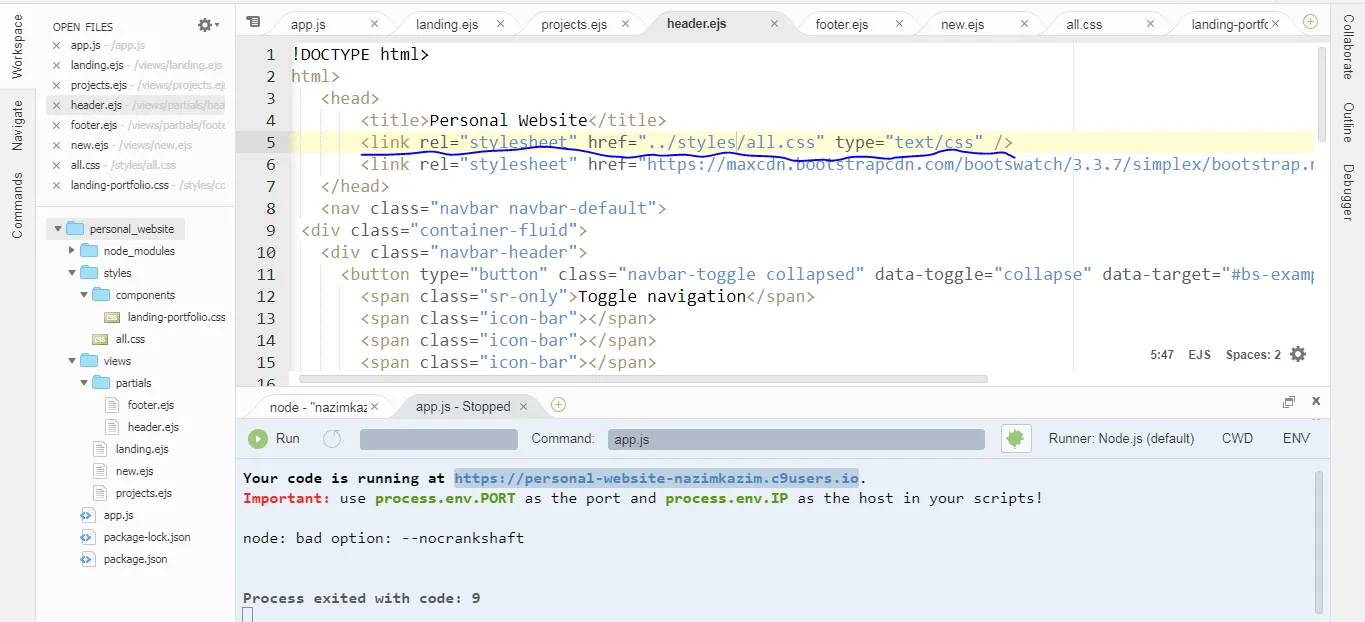The width and height of the screenshot is (1365, 622).
Task: Open the personal-website c9users.io link
Action: 657,478
